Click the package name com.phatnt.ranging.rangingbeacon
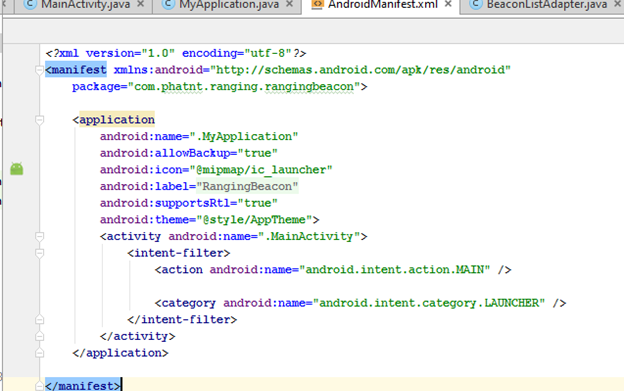Viewport: 624px width, 391px height. (x=244, y=87)
